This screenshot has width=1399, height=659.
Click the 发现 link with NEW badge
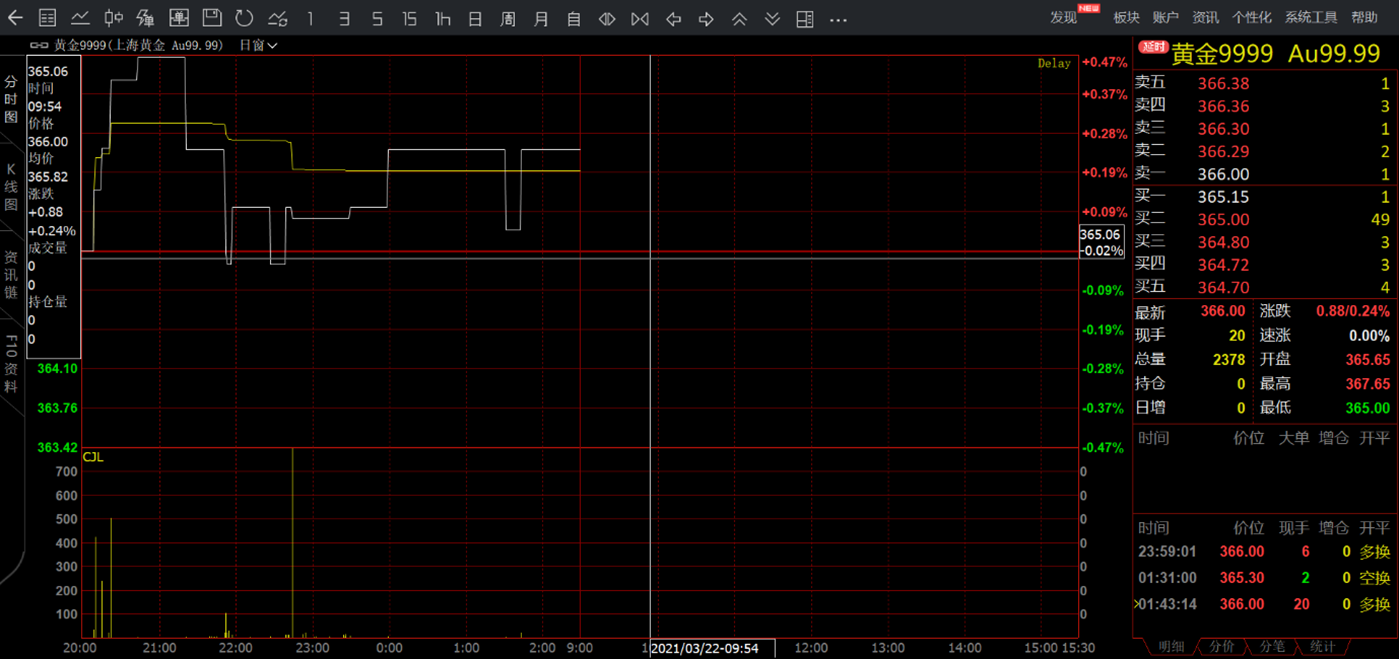click(x=1064, y=17)
